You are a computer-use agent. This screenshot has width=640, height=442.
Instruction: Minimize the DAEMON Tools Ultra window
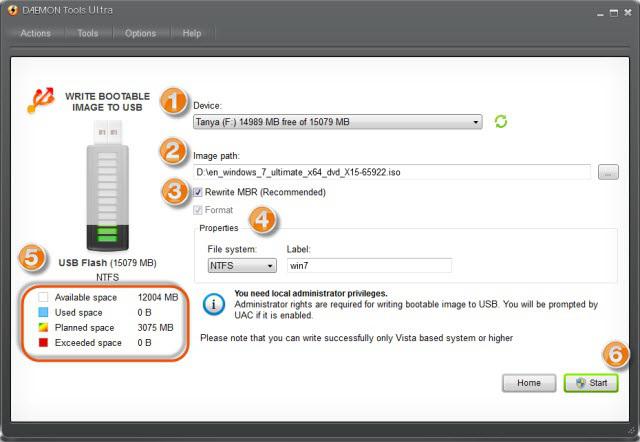click(x=600, y=13)
